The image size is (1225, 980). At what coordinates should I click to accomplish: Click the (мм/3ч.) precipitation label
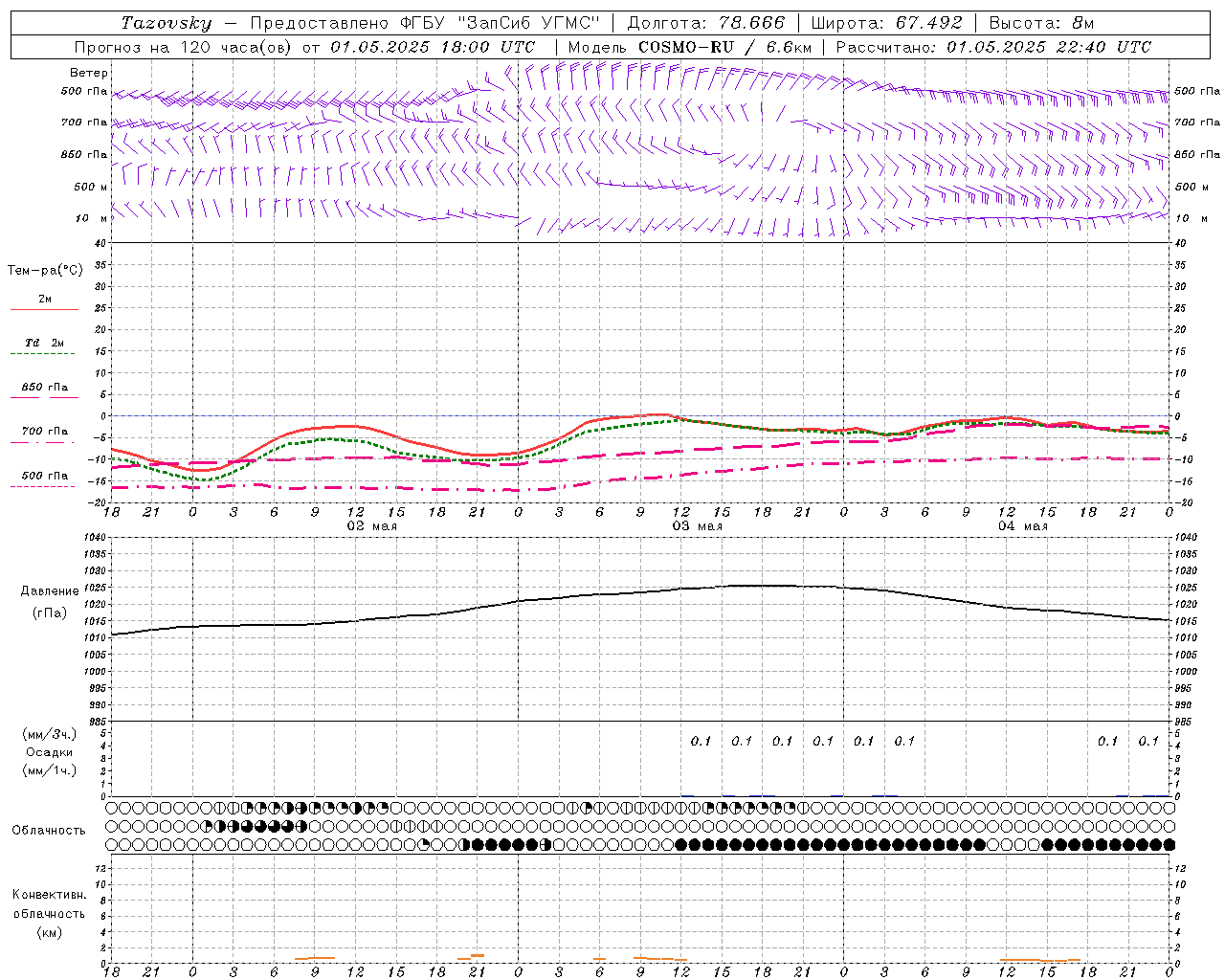50,734
